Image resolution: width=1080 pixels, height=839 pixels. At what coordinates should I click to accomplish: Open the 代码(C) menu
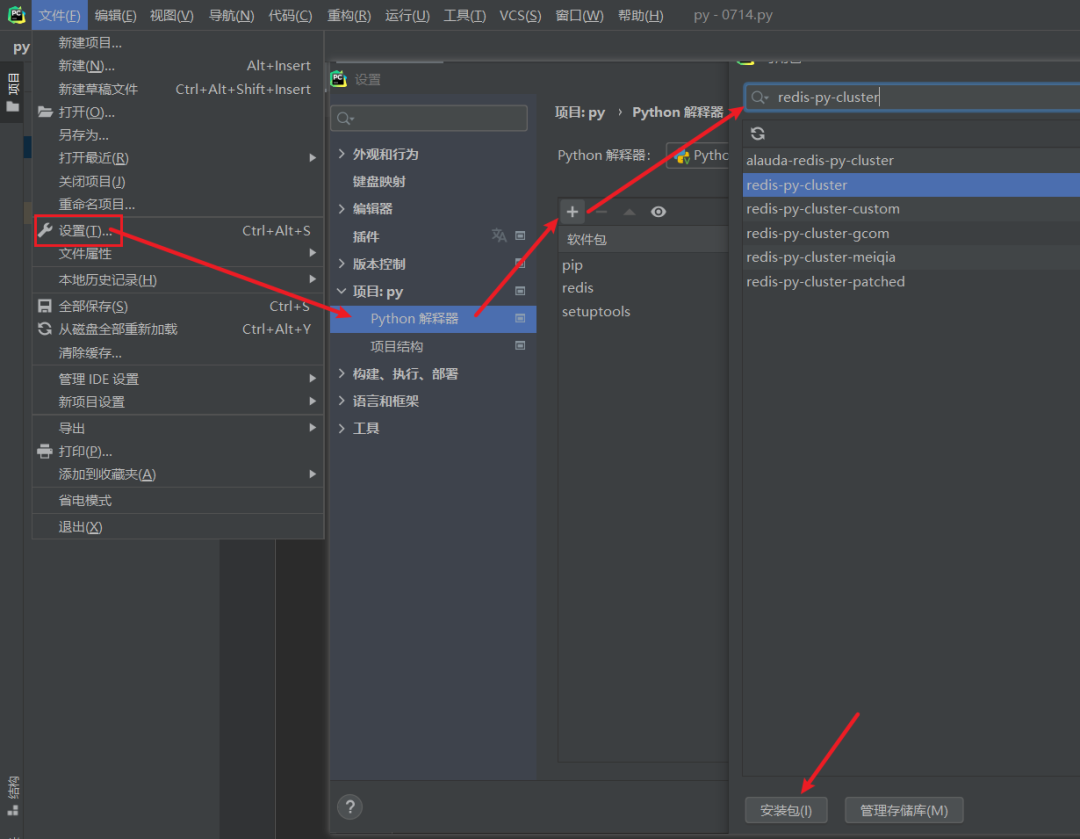(x=290, y=15)
